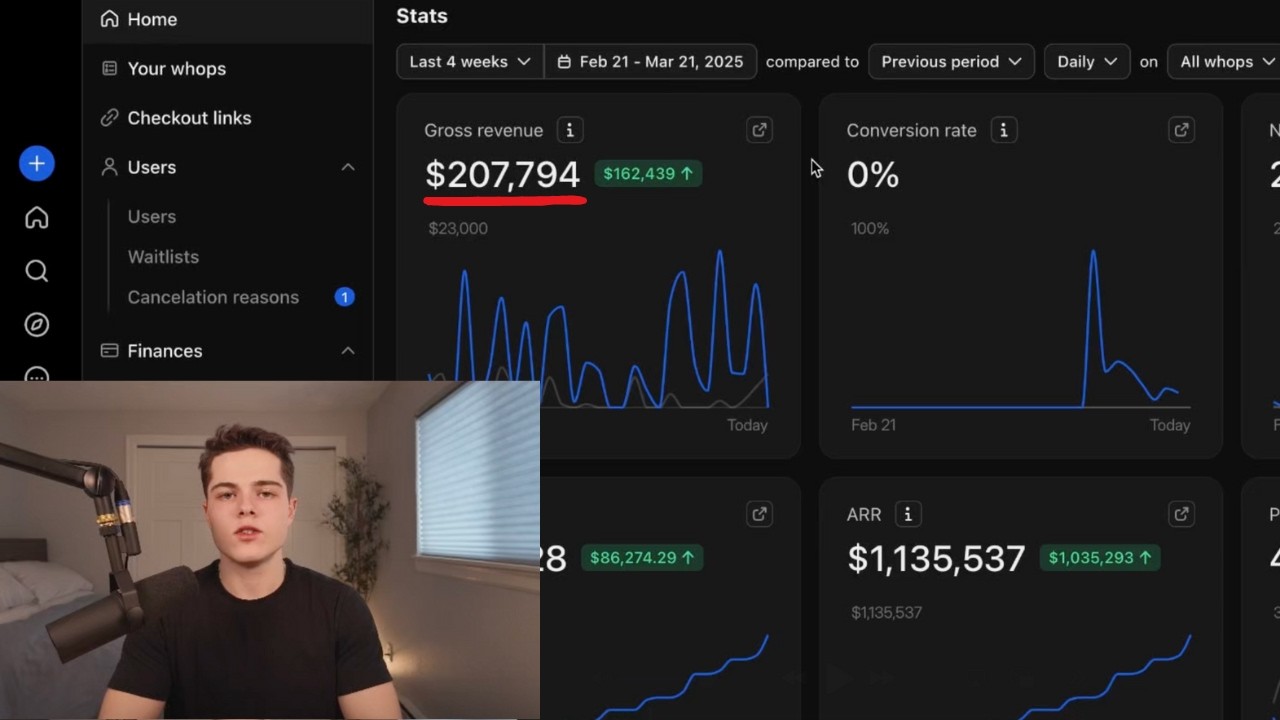Click the $1,035,293 ARR increase badge
Screen dimensions: 1280x720
pyautogui.click(x=1100, y=558)
